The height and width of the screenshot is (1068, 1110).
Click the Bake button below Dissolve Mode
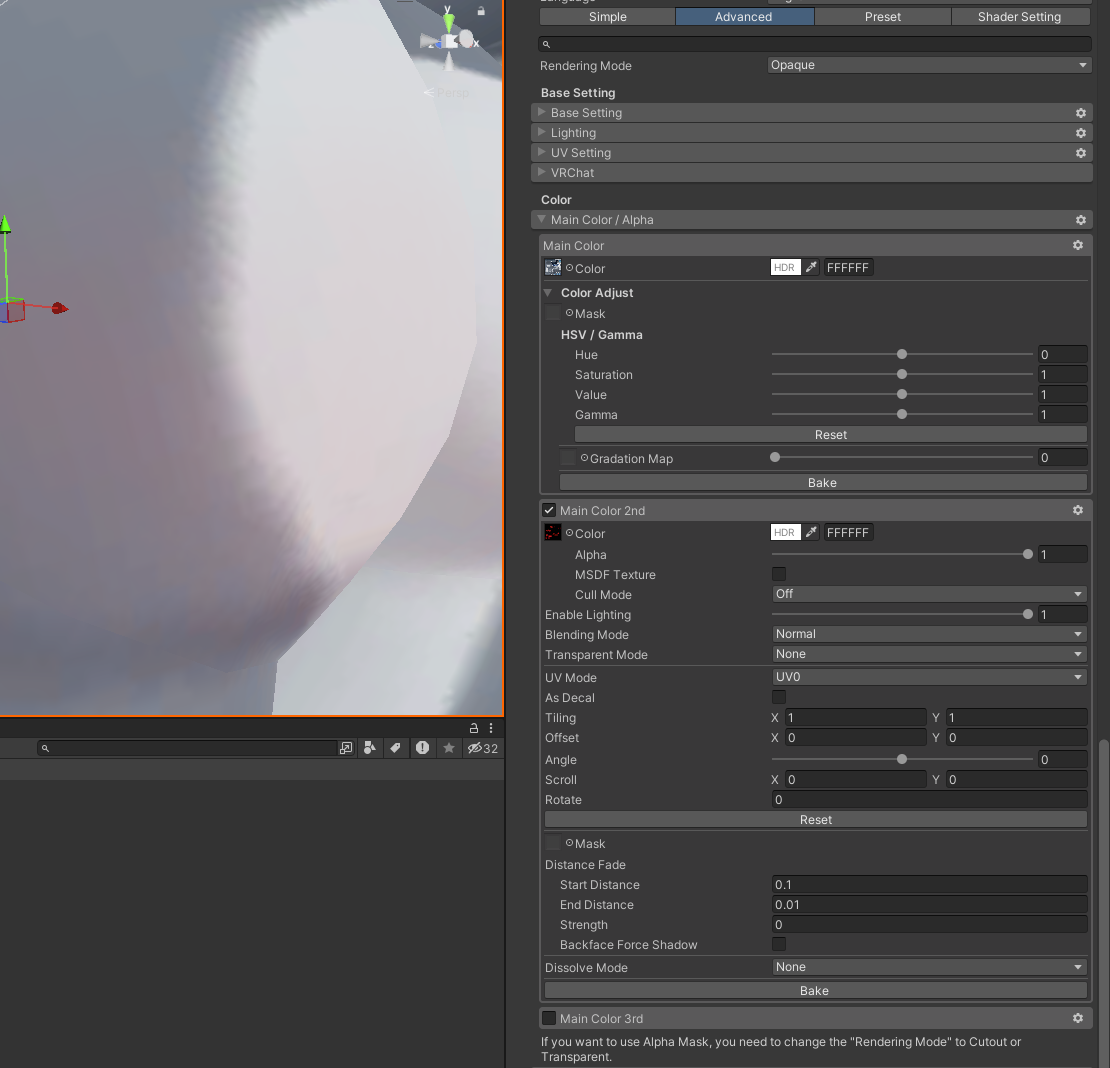click(815, 990)
